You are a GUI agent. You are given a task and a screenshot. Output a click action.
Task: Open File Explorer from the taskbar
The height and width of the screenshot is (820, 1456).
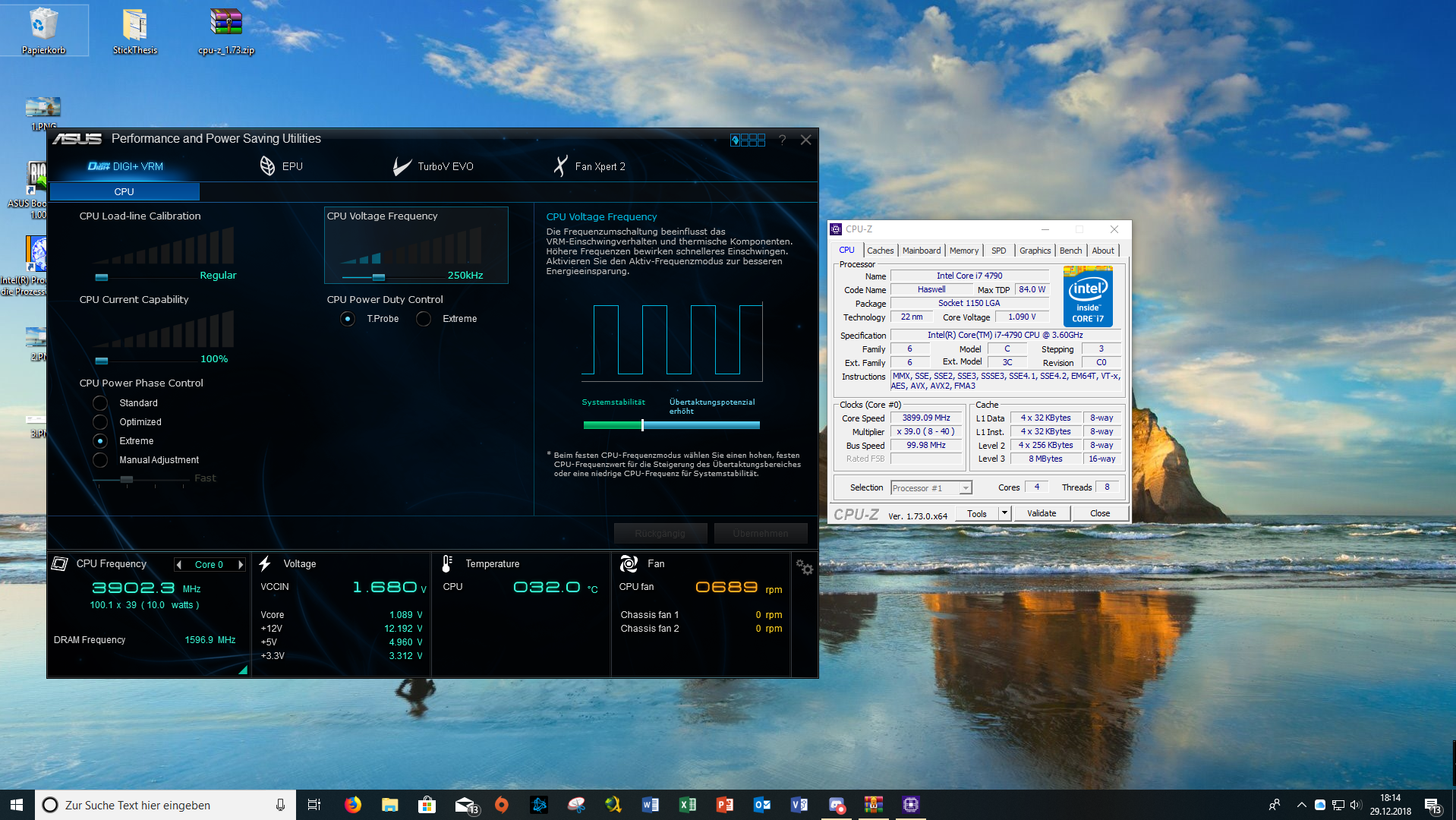point(390,805)
